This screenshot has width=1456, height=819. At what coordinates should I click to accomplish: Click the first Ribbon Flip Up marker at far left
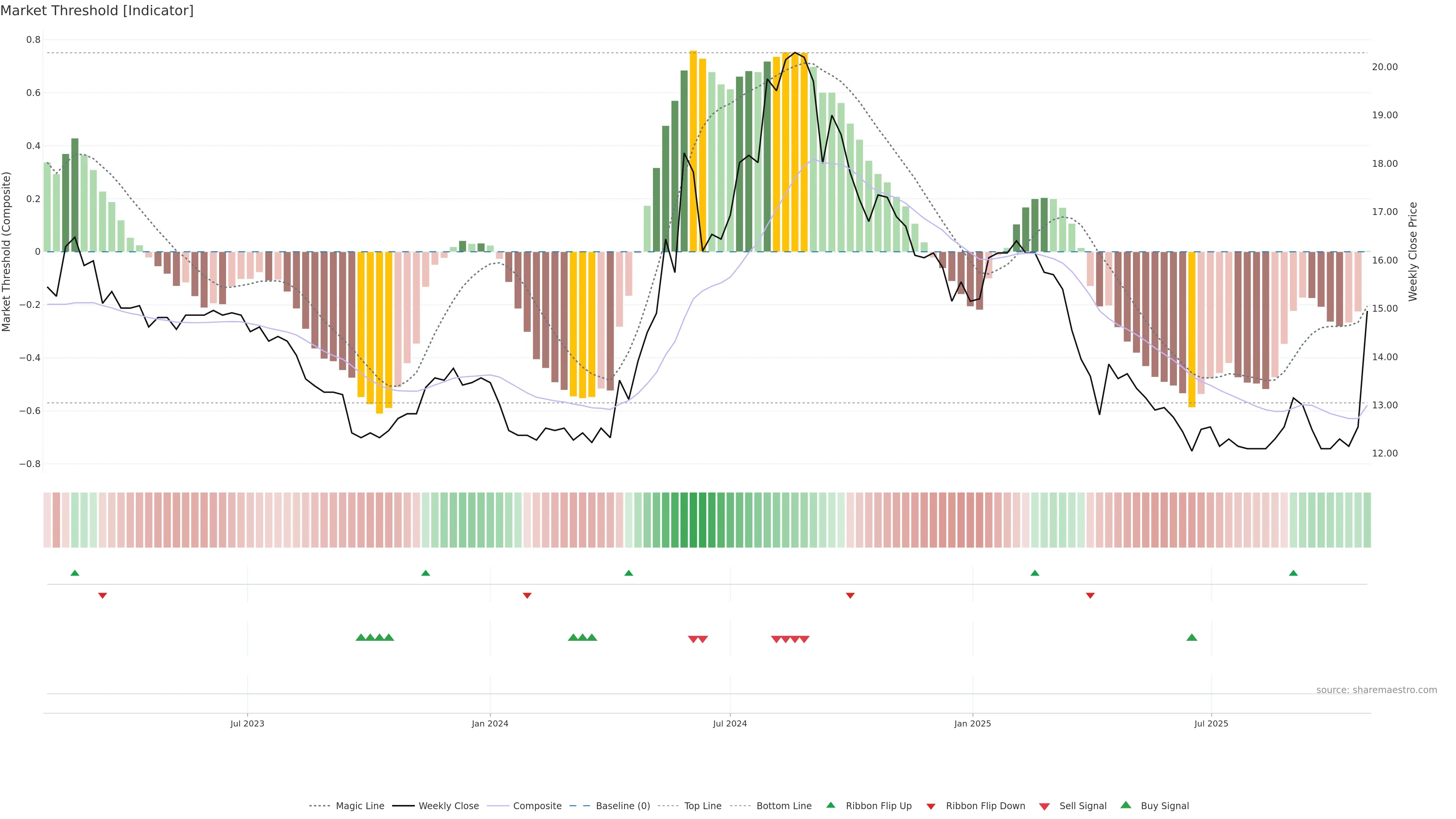point(75,573)
